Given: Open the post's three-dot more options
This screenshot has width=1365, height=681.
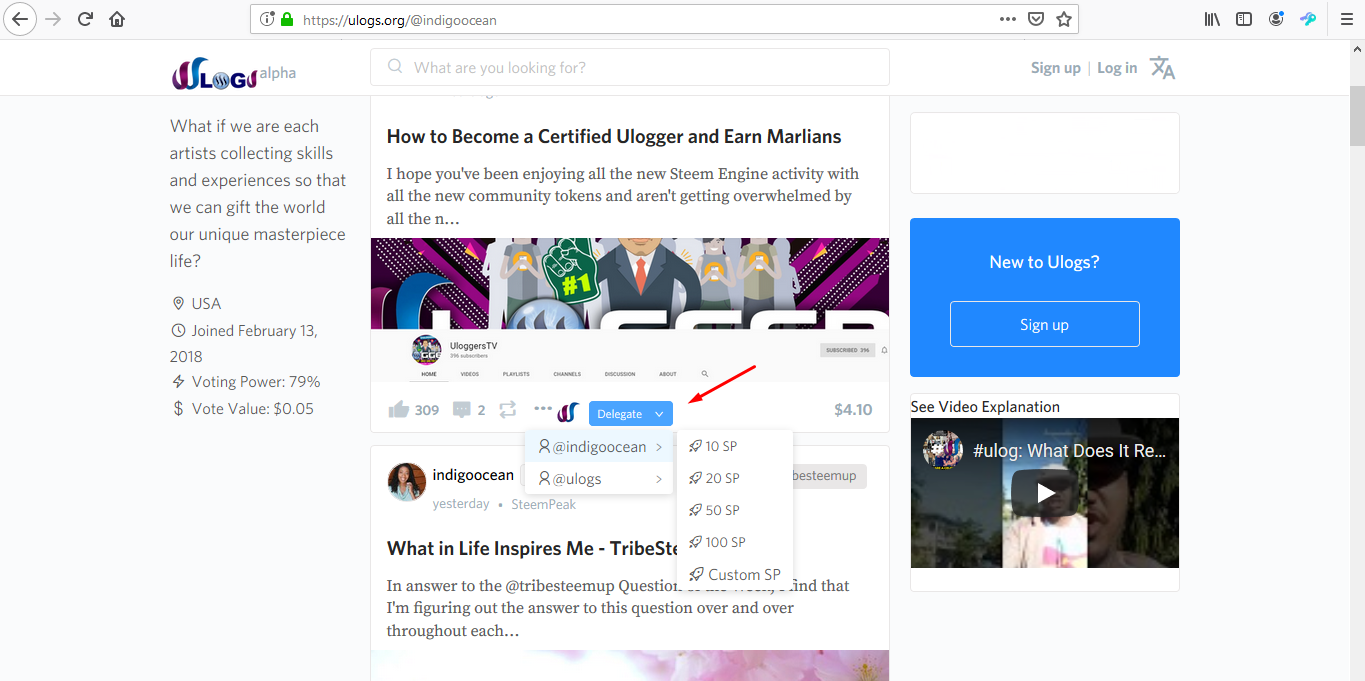Looking at the screenshot, I should coord(543,408).
